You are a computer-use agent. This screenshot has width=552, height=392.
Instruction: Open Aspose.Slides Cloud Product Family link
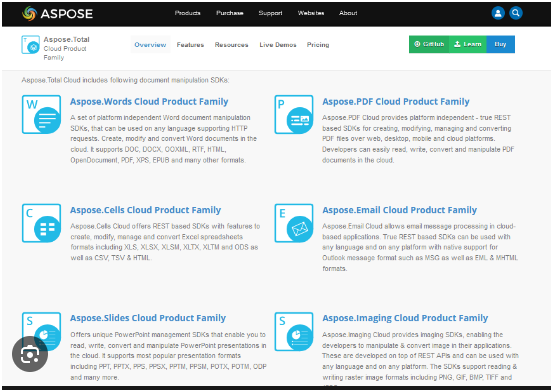148,318
